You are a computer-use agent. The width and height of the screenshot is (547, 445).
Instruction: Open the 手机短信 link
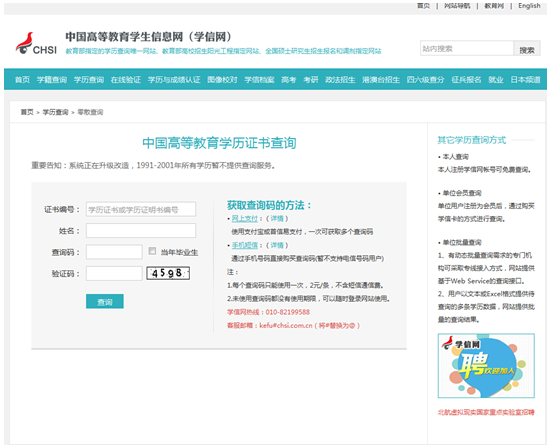point(245,245)
